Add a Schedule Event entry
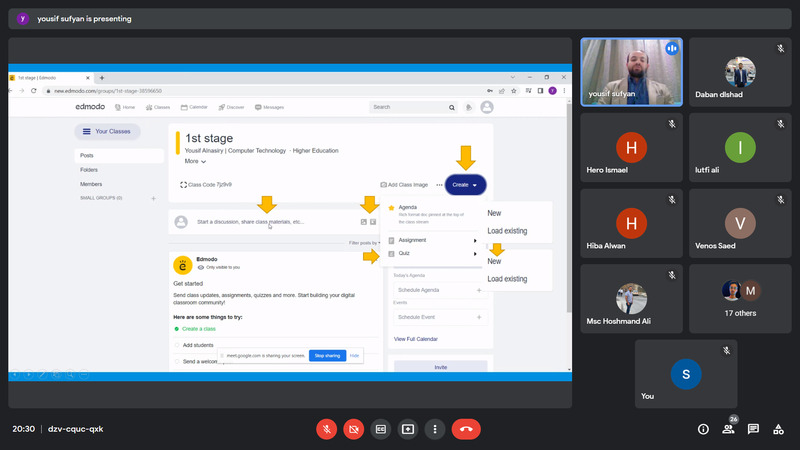The width and height of the screenshot is (800, 450). coord(479,317)
